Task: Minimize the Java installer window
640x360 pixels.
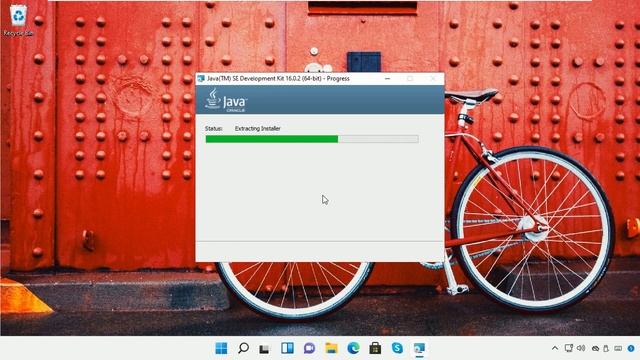Action: coord(388,78)
